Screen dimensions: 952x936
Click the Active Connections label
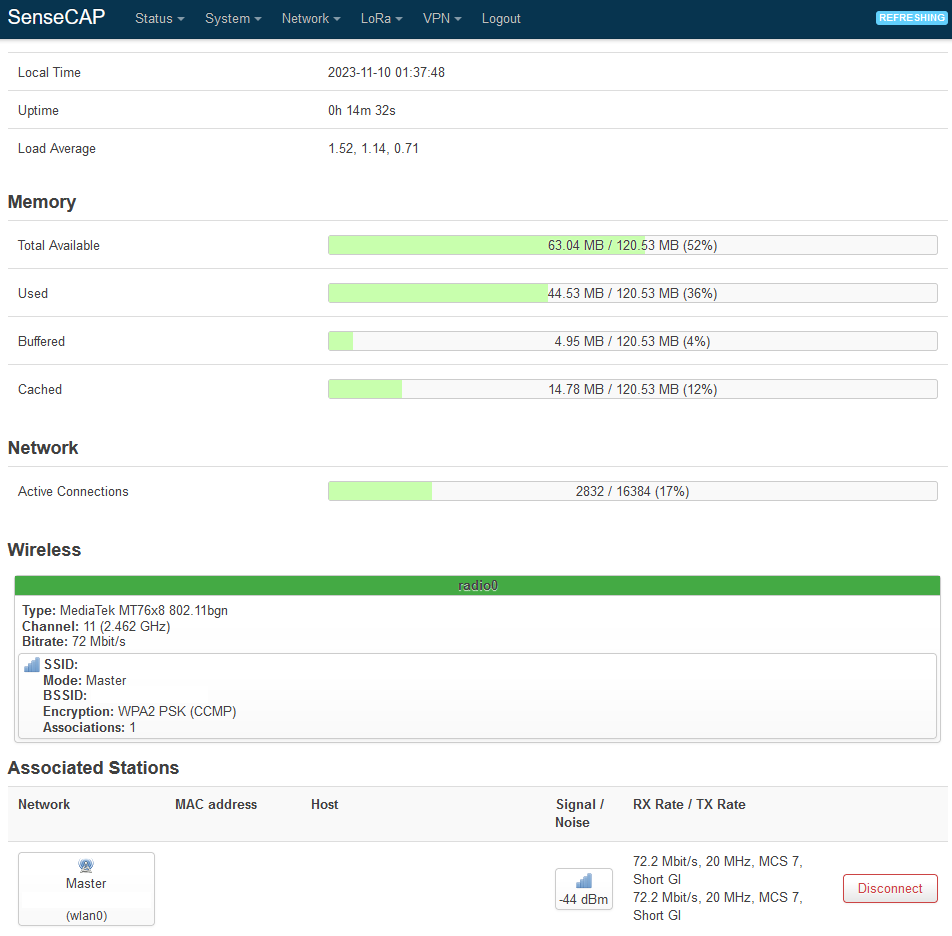73,491
